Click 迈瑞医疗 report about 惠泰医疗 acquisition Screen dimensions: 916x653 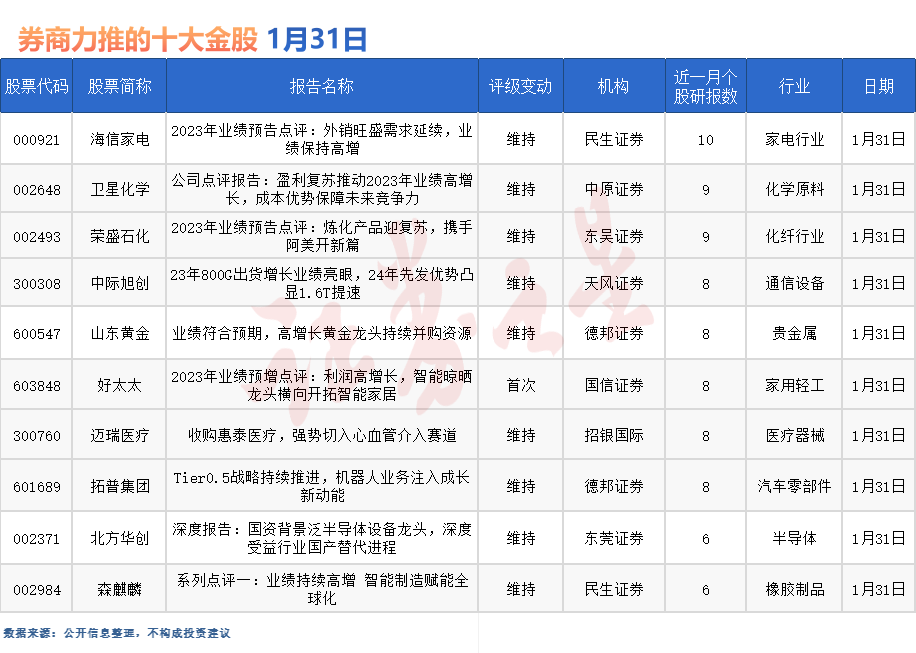(x=322, y=435)
